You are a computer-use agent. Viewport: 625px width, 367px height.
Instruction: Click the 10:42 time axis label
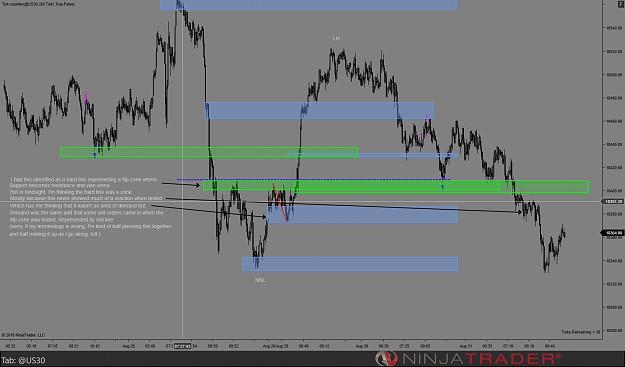coord(94,346)
